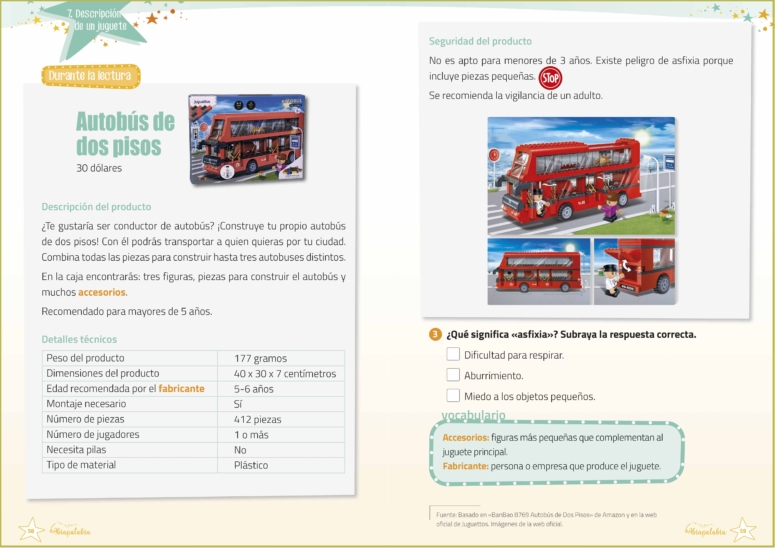Click the Atrapalabra logo at bottom right

(705, 531)
